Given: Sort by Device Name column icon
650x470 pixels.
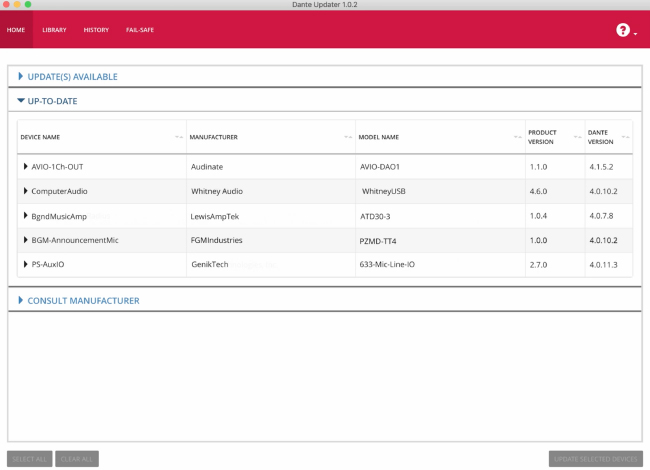Looking at the screenshot, I should coord(178,137).
